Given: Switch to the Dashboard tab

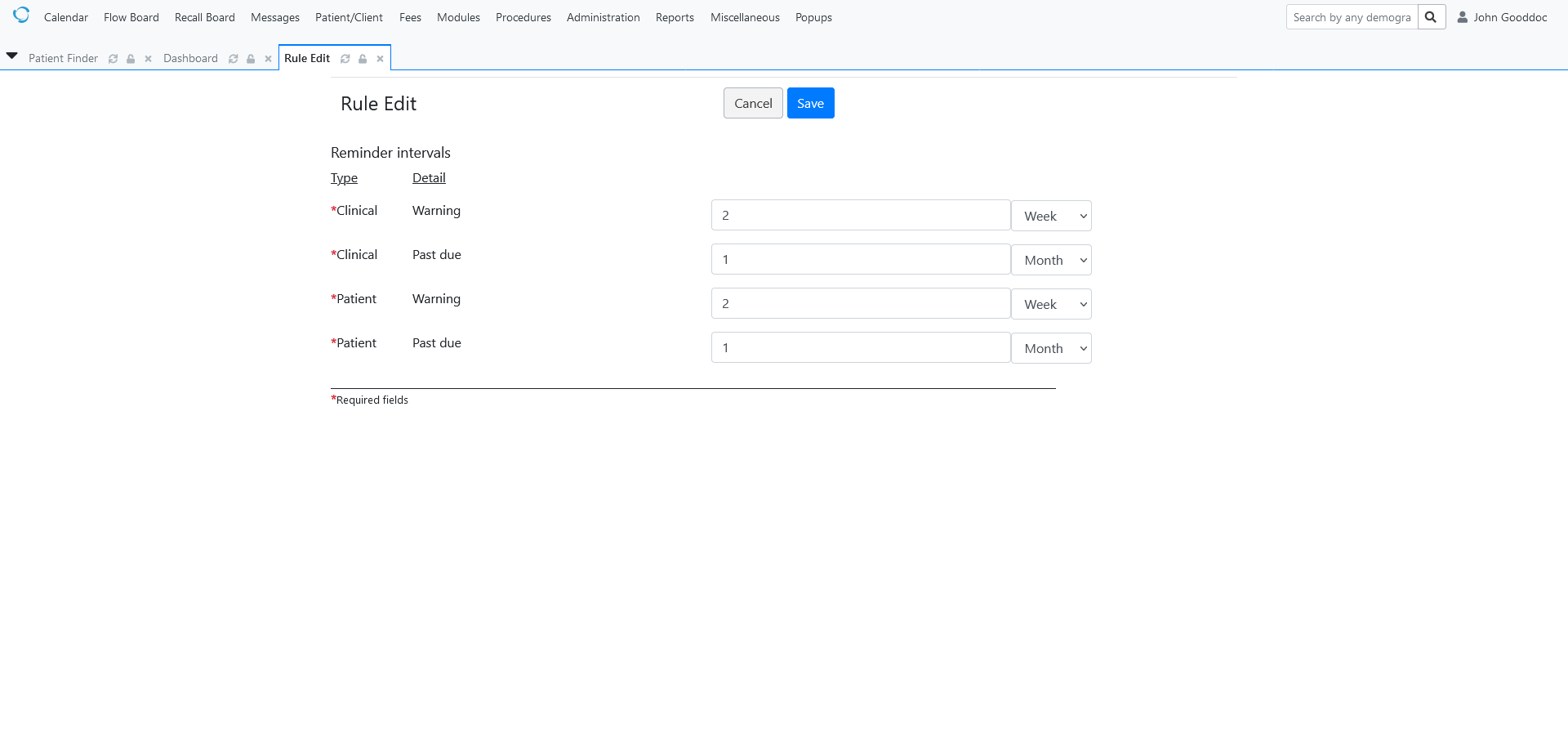Looking at the screenshot, I should [190, 58].
